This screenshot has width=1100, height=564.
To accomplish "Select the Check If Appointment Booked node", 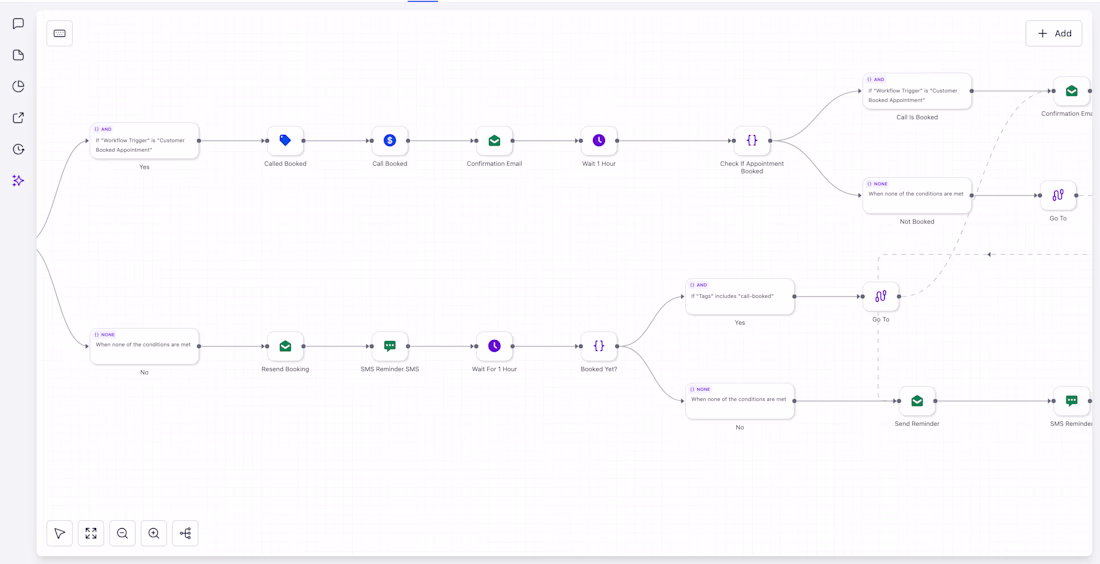I will (752, 141).
